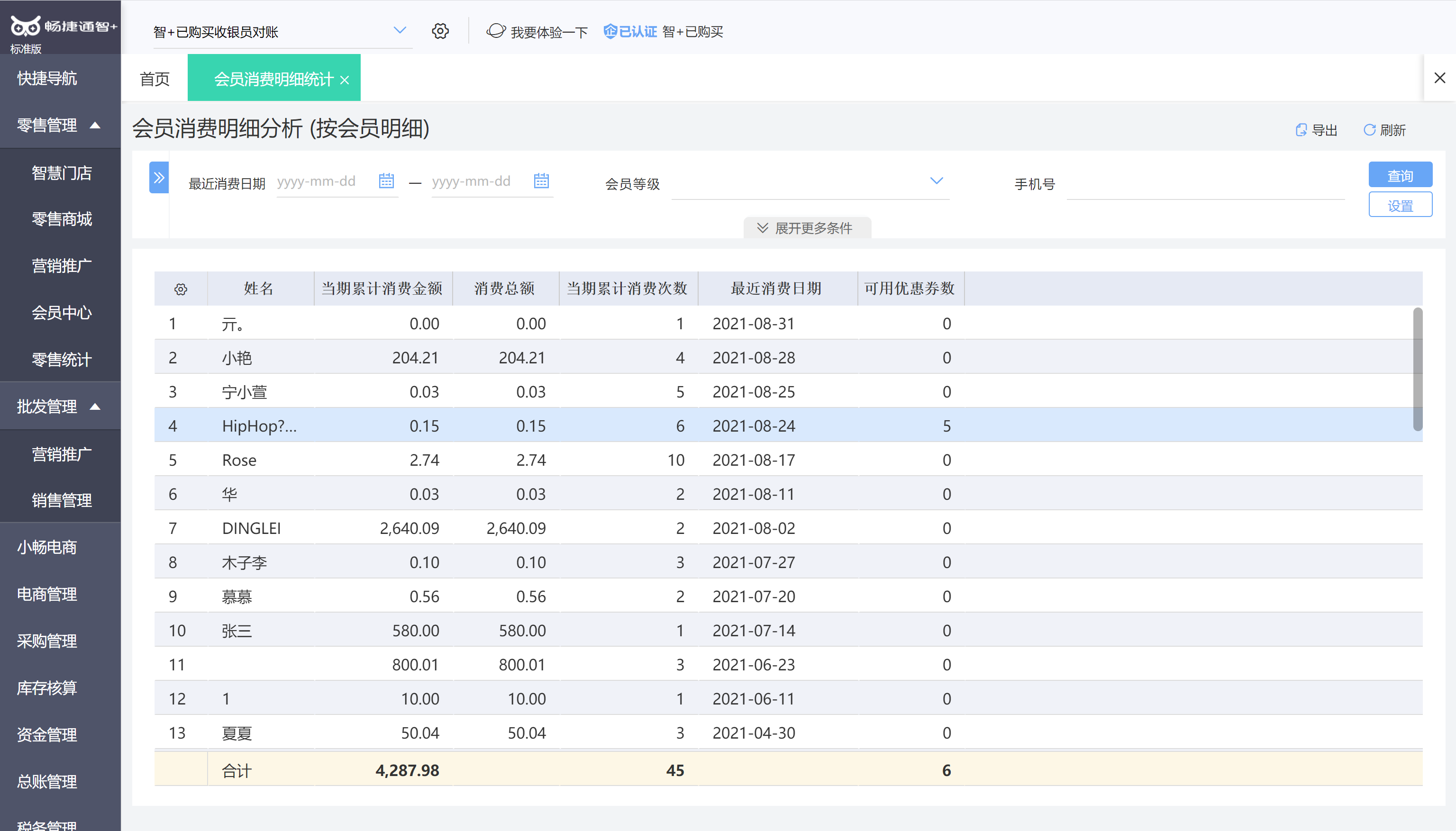This screenshot has height=831, width=1456.
Task: Click the table column settings gear icon
Action: 181,289
